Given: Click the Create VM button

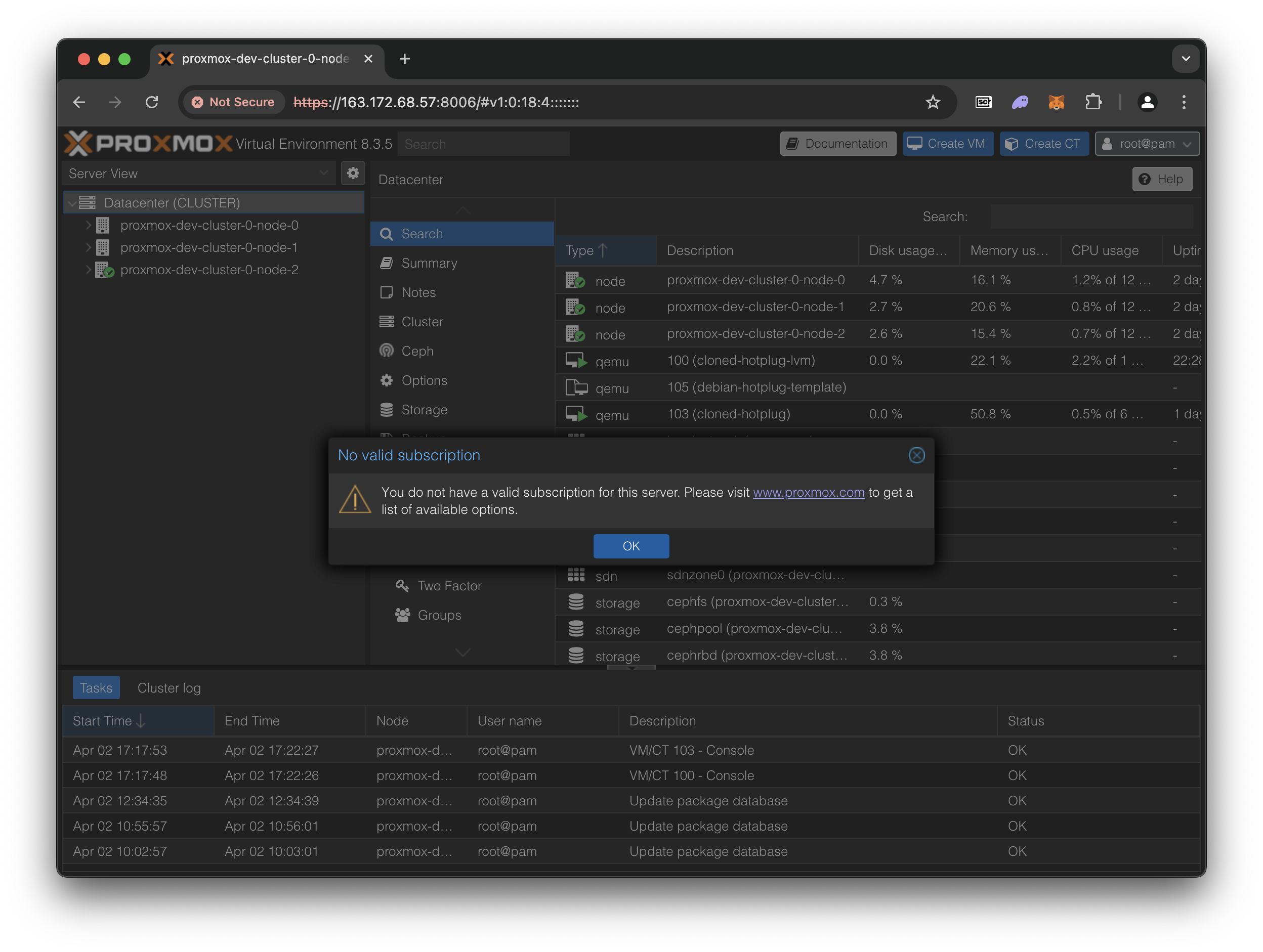Looking at the screenshot, I should pos(947,144).
